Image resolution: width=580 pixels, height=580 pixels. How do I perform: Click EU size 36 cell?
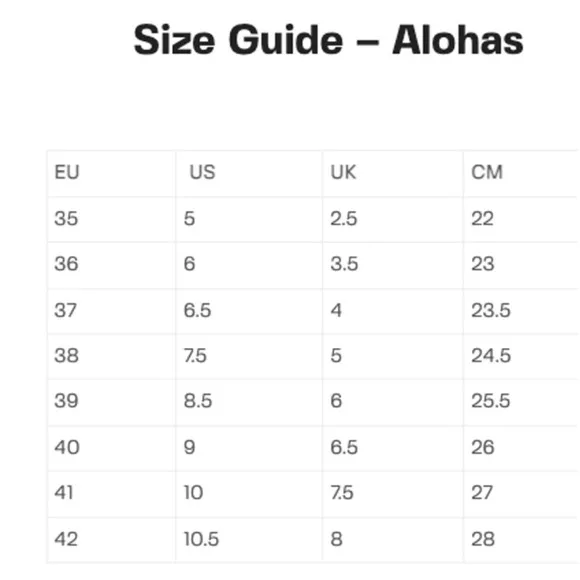(x=112, y=265)
